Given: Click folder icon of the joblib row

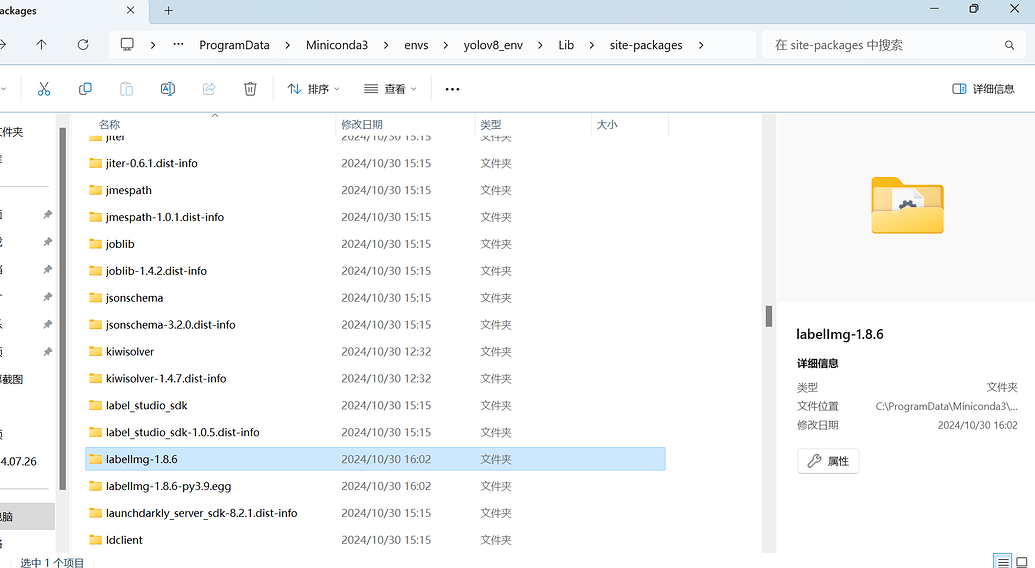Looking at the screenshot, I should tap(95, 244).
